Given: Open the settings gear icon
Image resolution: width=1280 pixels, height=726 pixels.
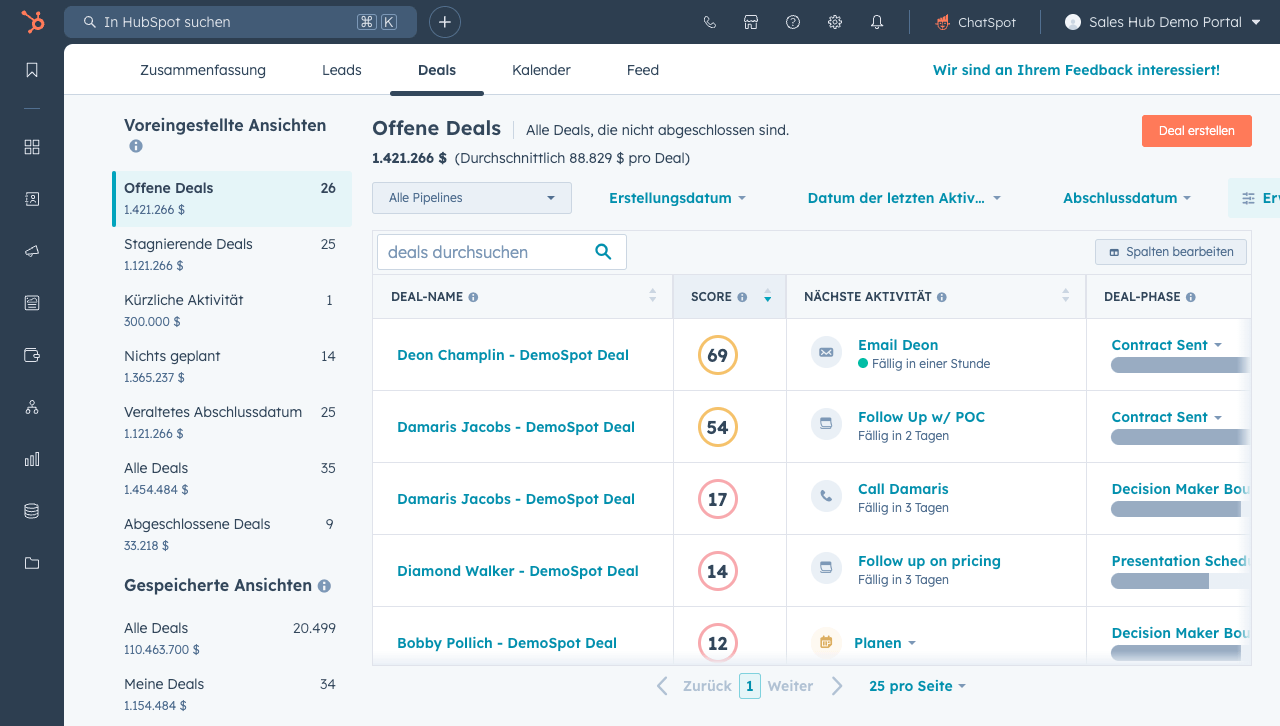Looking at the screenshot, I should point(835,22).
